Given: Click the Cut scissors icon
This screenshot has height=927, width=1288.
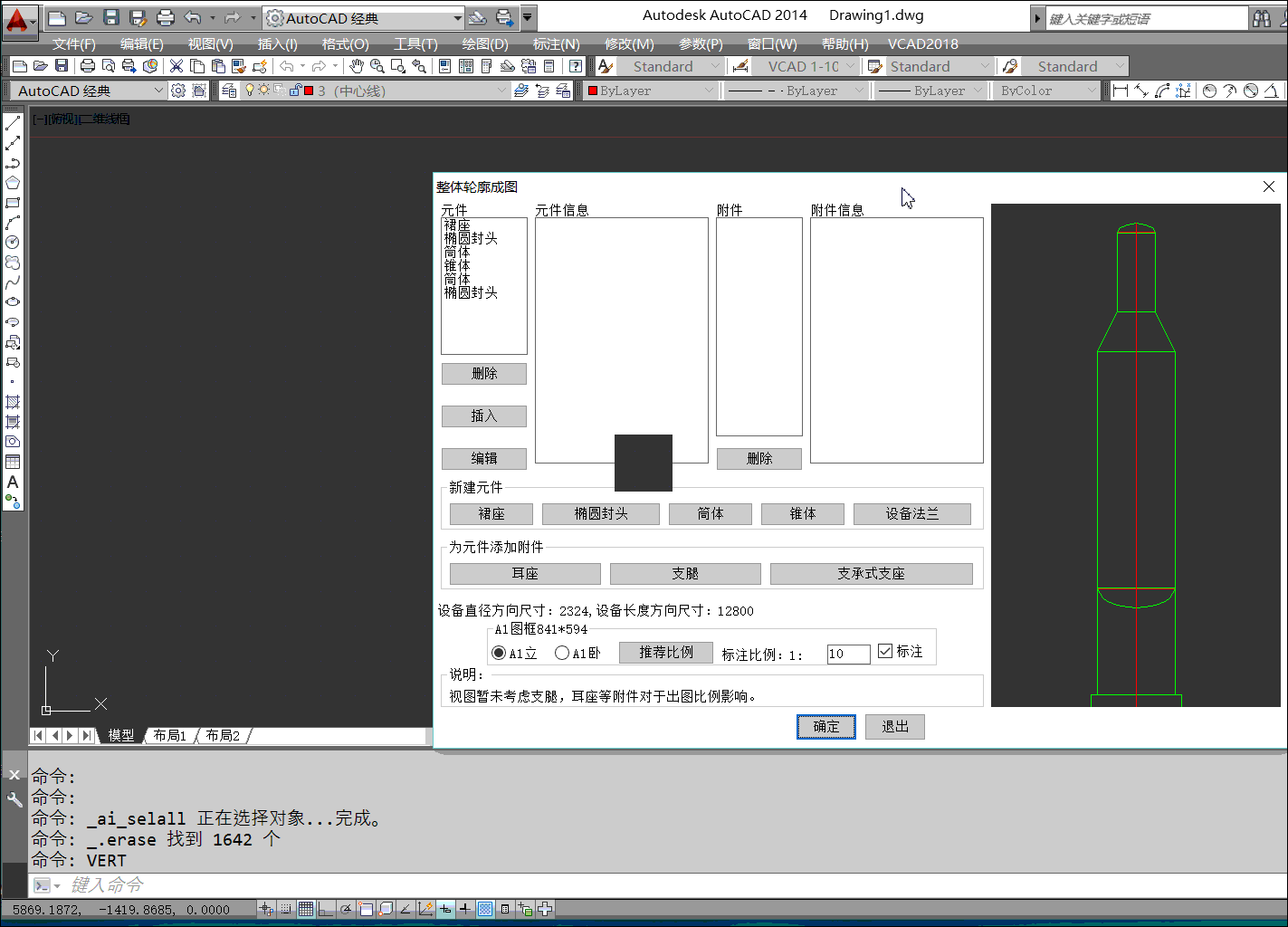Looking at the screenshot, I should click(x=177, y=66).
